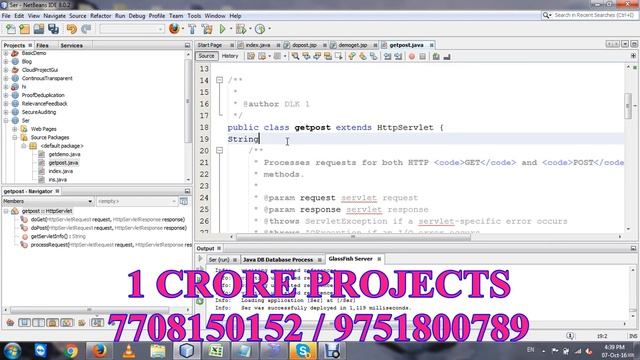Click the Shift Line Left icon
The height and width of the screenshot is (360, 640).
point(387,56)
